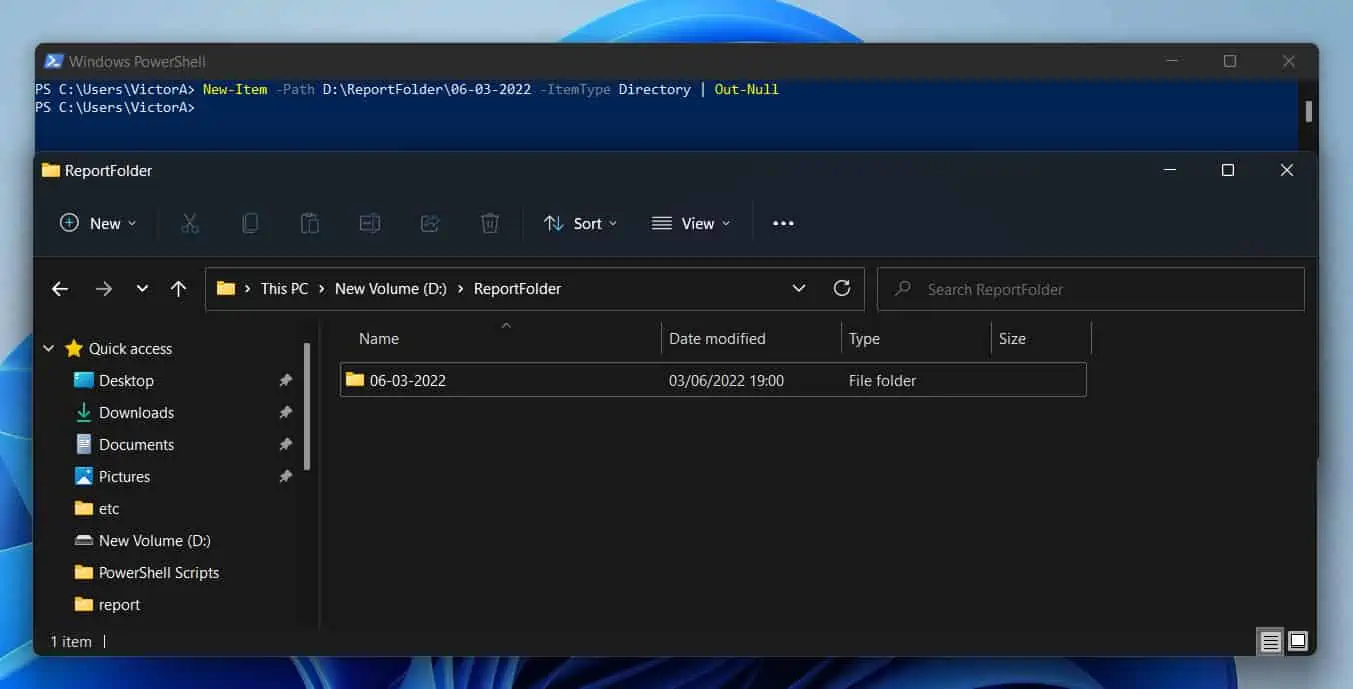The height and width of the screenshot is (689, 1353).
Task: Open the New dropdown menu
Action: pos(98,223)
